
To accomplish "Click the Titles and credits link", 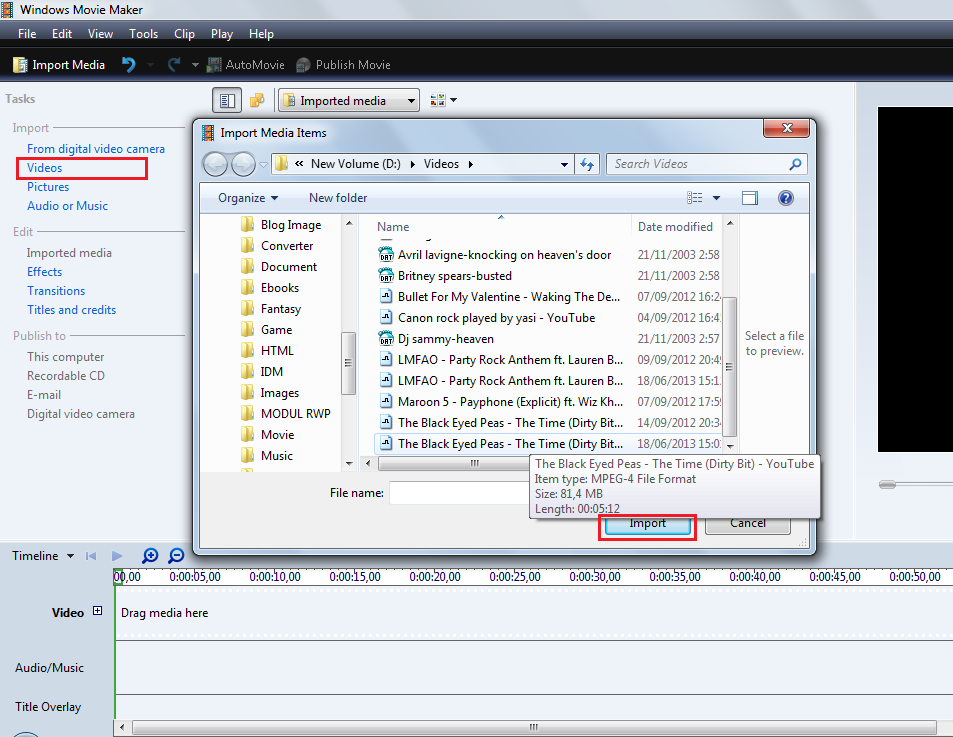I will coord(72,310).
